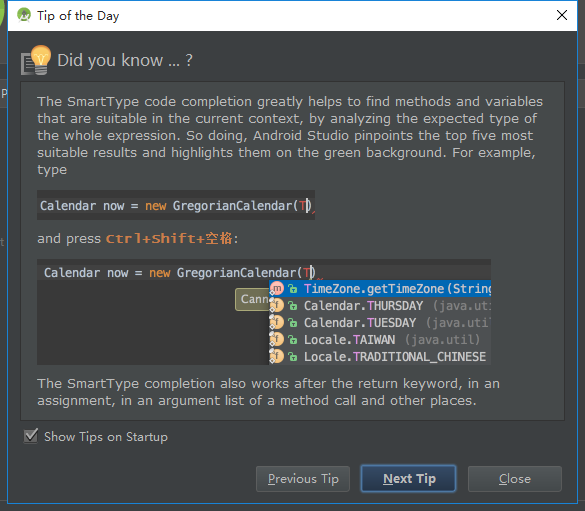585x511 pixels.
Task: Show the Next Tip
Action: (x=409, y=479)
